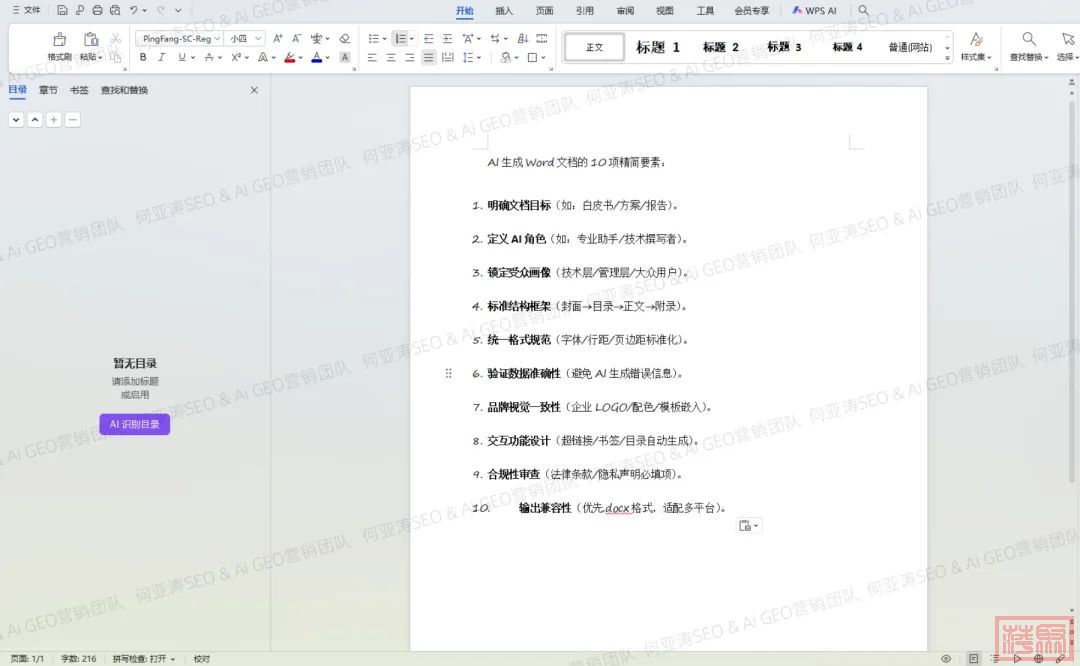Switch to the 插入 (Insert) ribbon tab
This screenshot has width=1080, height=666.
(504, 11)
